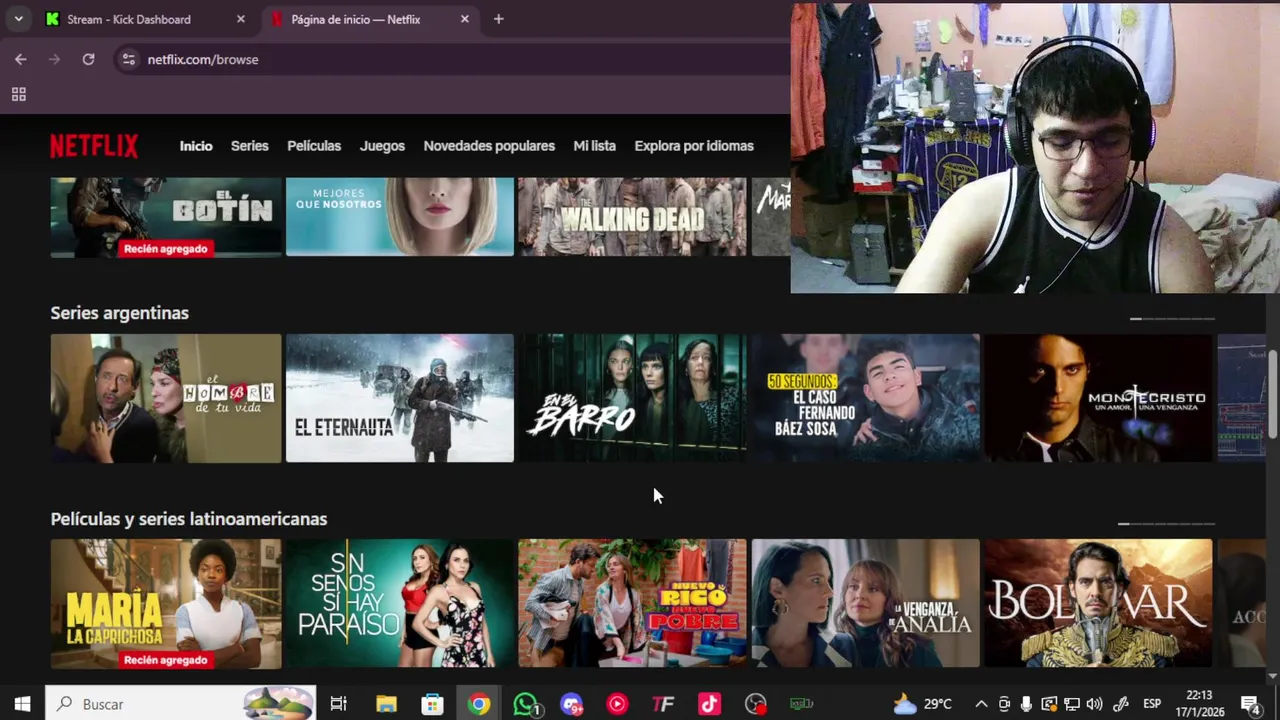The image size is (1280, 720).
Task: Open Novedades populares section
Action: tap(489, 146)
